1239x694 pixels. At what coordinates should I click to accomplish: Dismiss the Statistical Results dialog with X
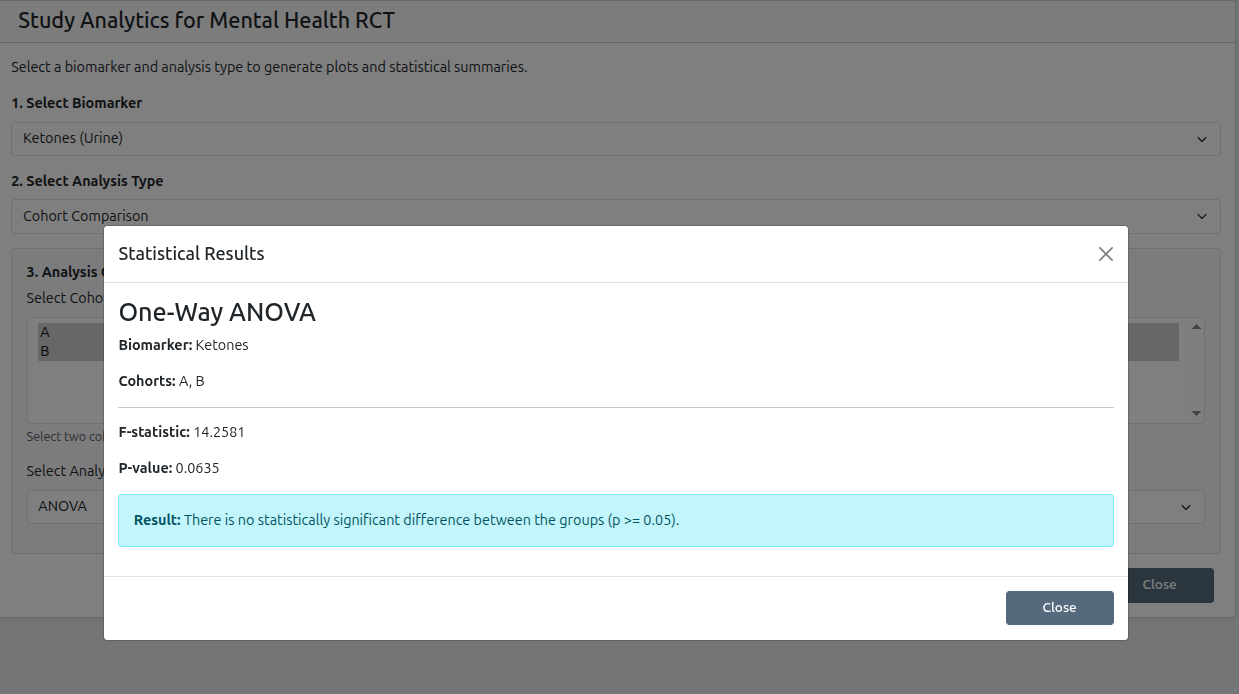1105,254
